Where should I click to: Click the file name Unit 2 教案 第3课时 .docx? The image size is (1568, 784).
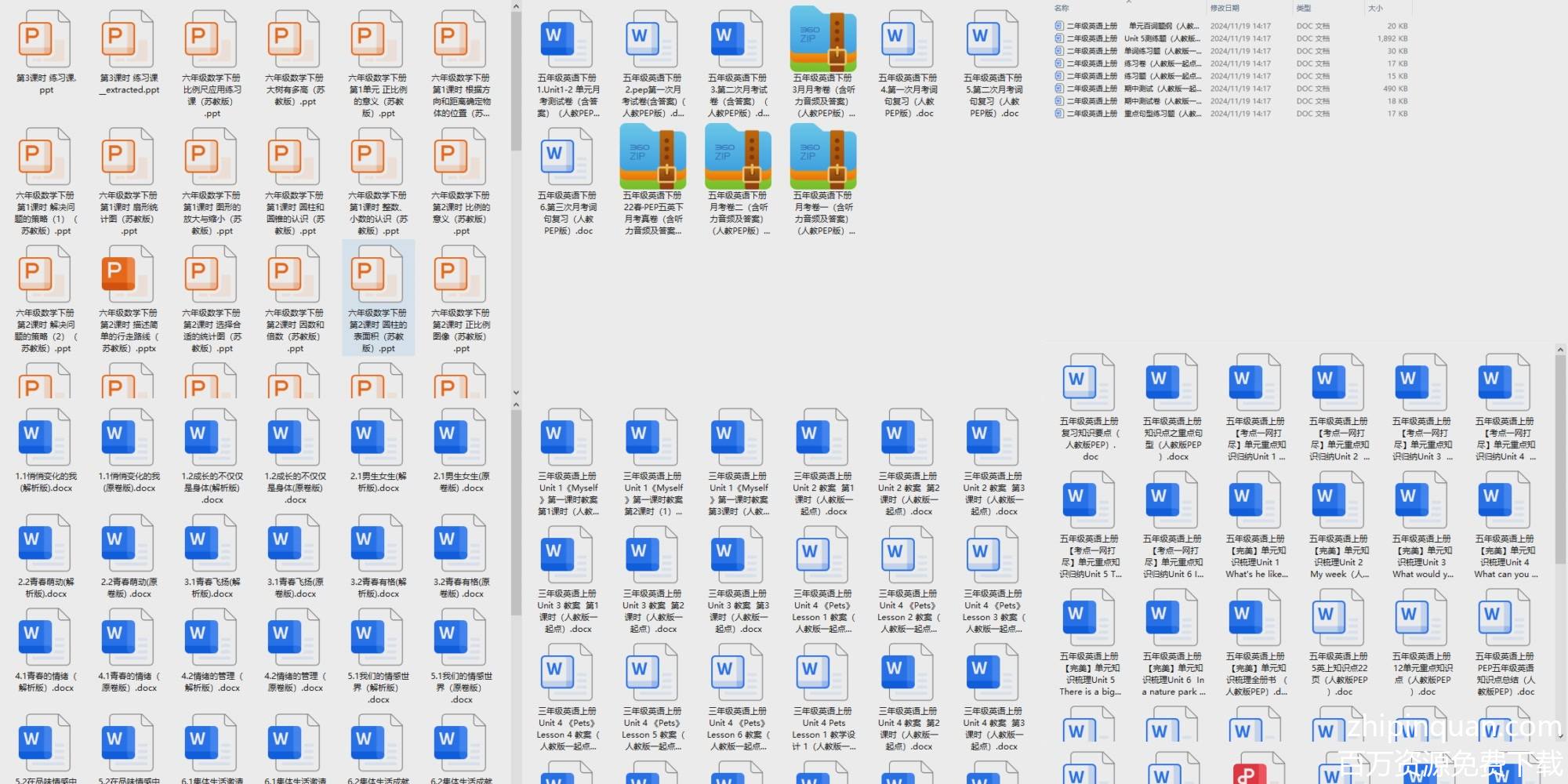point(993,494)
